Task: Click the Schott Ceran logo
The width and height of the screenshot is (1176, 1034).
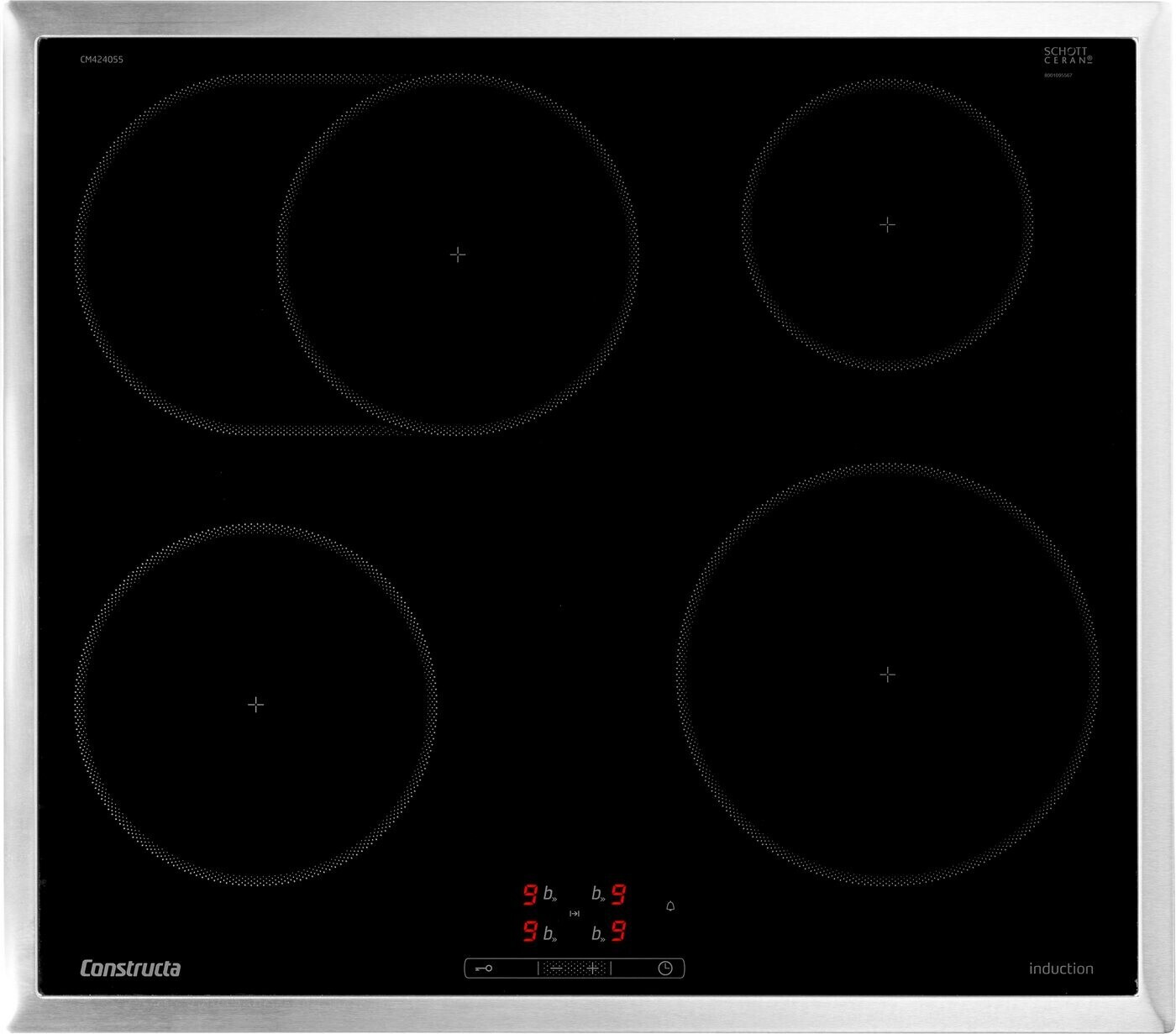Action: [x=1067, y=55]
